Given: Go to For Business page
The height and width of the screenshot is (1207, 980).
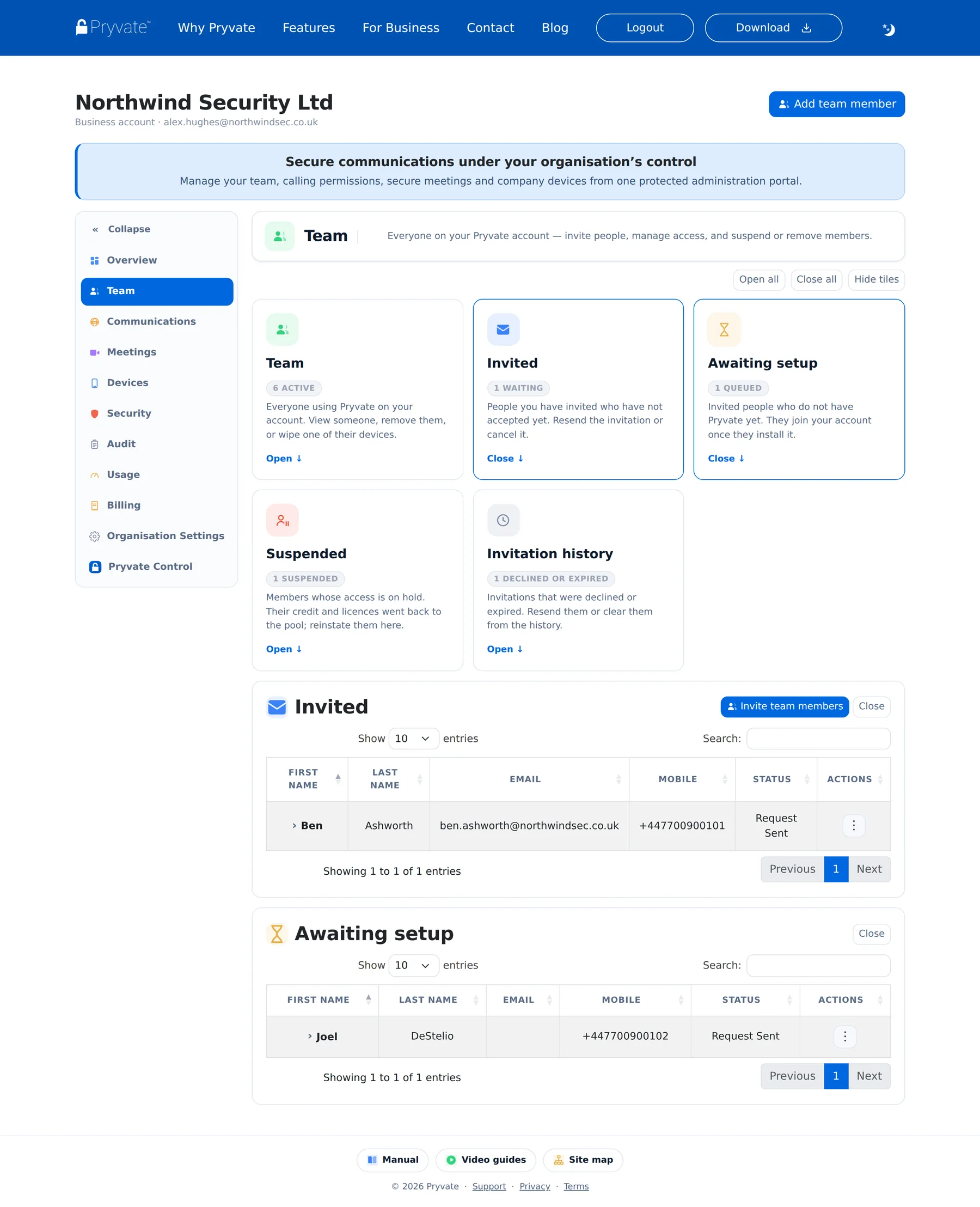Looking at the screenshot, I should [401, 28].
